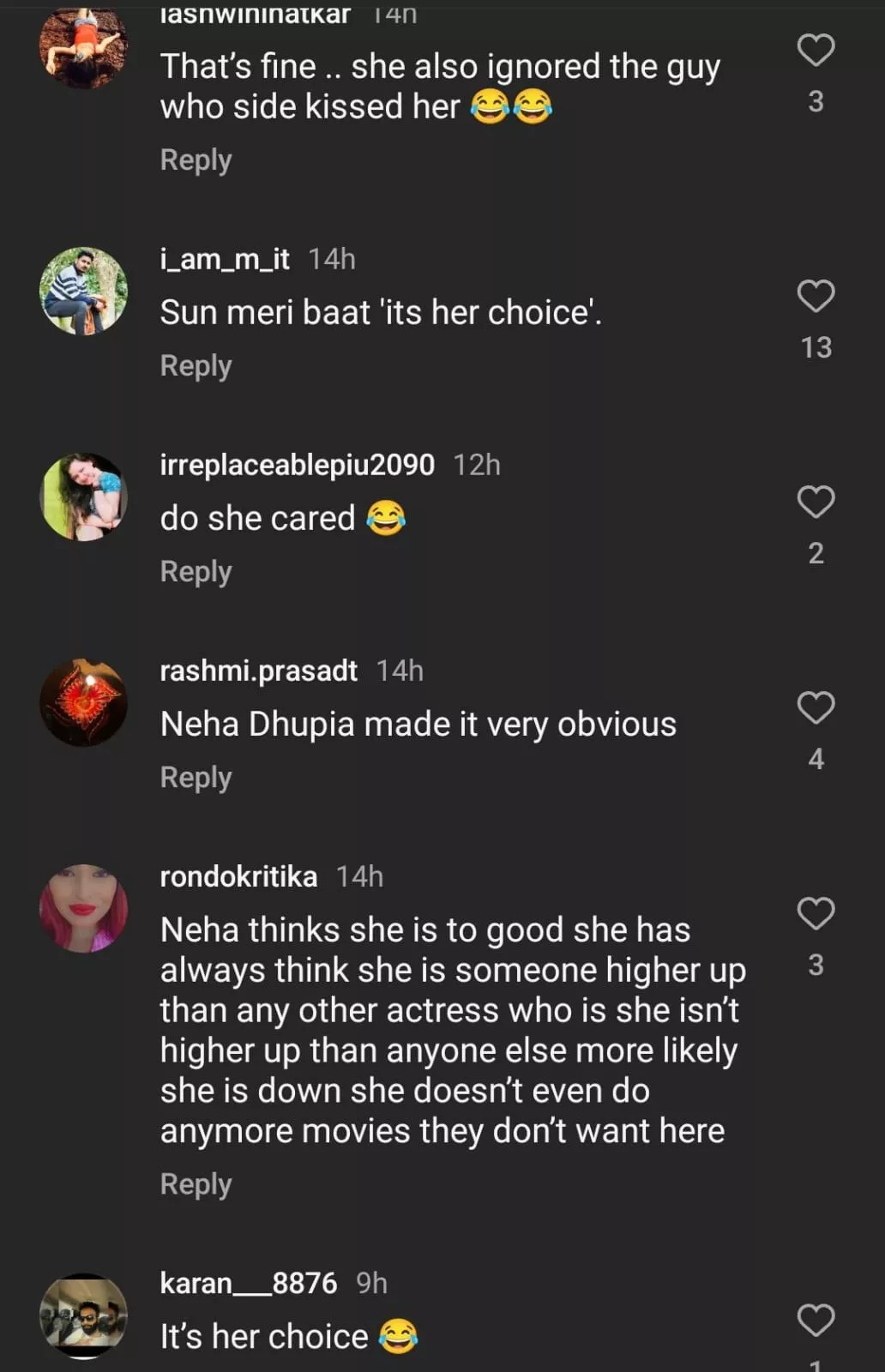Open karan___8876's avatar
The width and height of the screenshot is (885, 1372).
click(x=83, y=1315)
